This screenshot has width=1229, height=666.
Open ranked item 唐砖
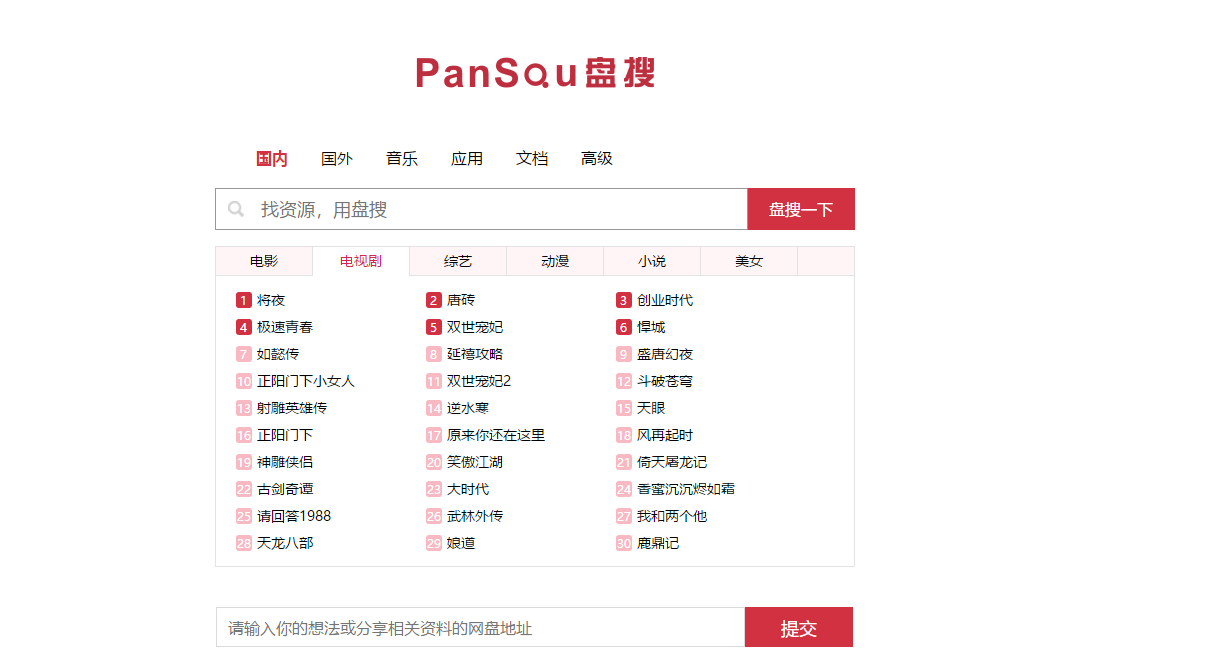pyautogui.click(x=461, y=300)
